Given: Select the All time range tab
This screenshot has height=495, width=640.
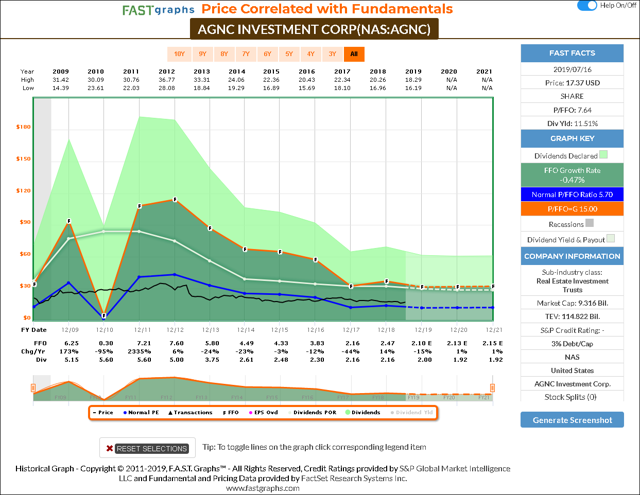Looking at the screenshot, I should tap(354, 54).
